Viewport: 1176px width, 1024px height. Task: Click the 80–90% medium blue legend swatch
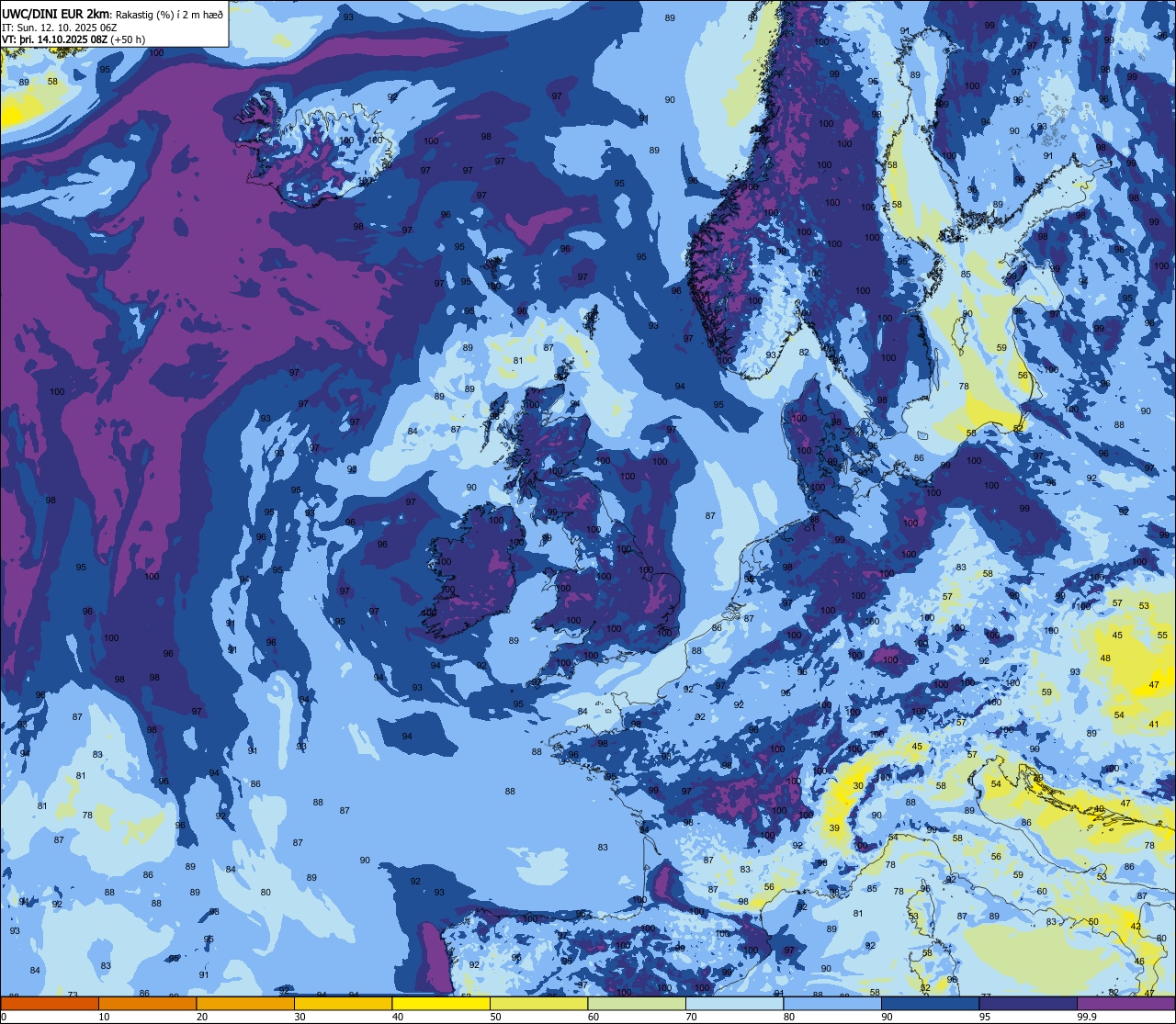(x=832, y=1004)
